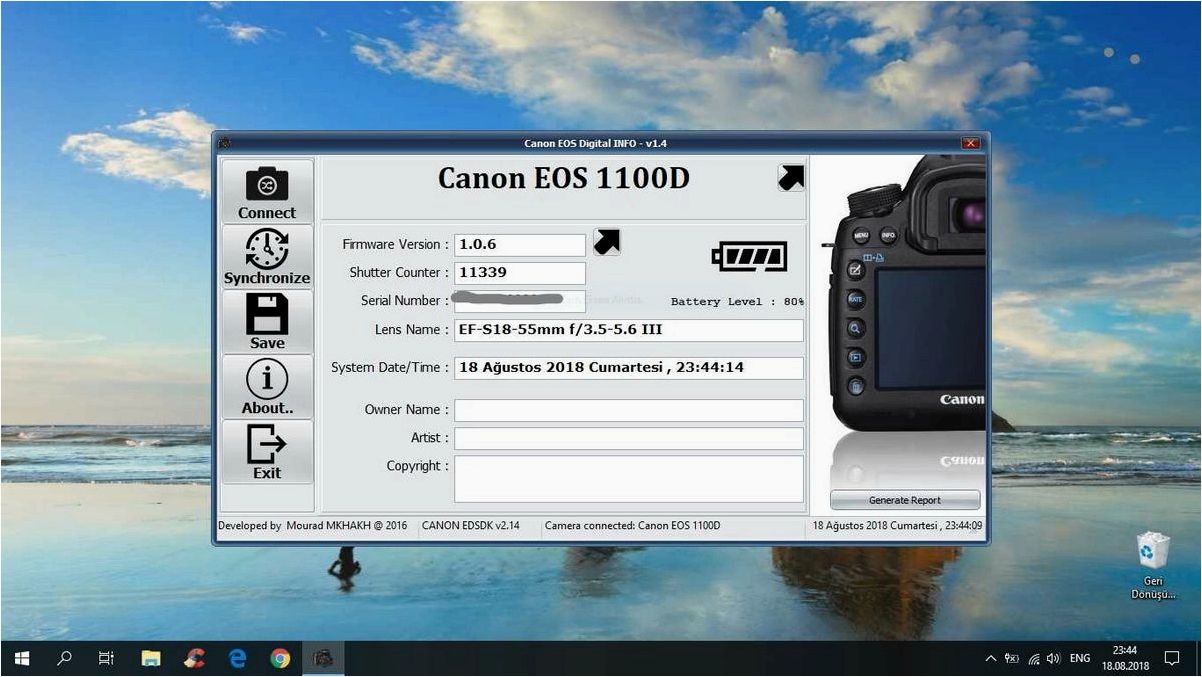This screenshot has height=677, width=1202.
Task: Exit the application via Exit button
Action: pyautogui.click(x=267, y=451)
